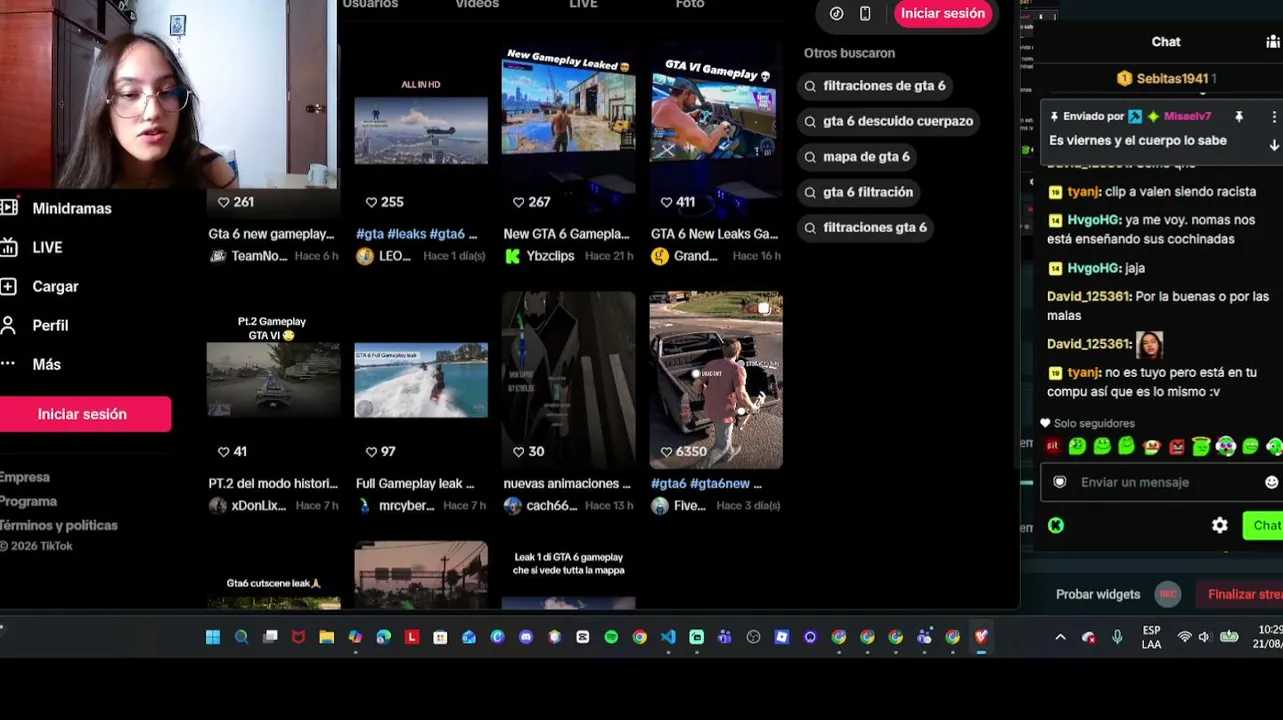Viewport: 1283px width, 720px height.
Task: Open Windows taskbar search
Action: tap(241, 637)
